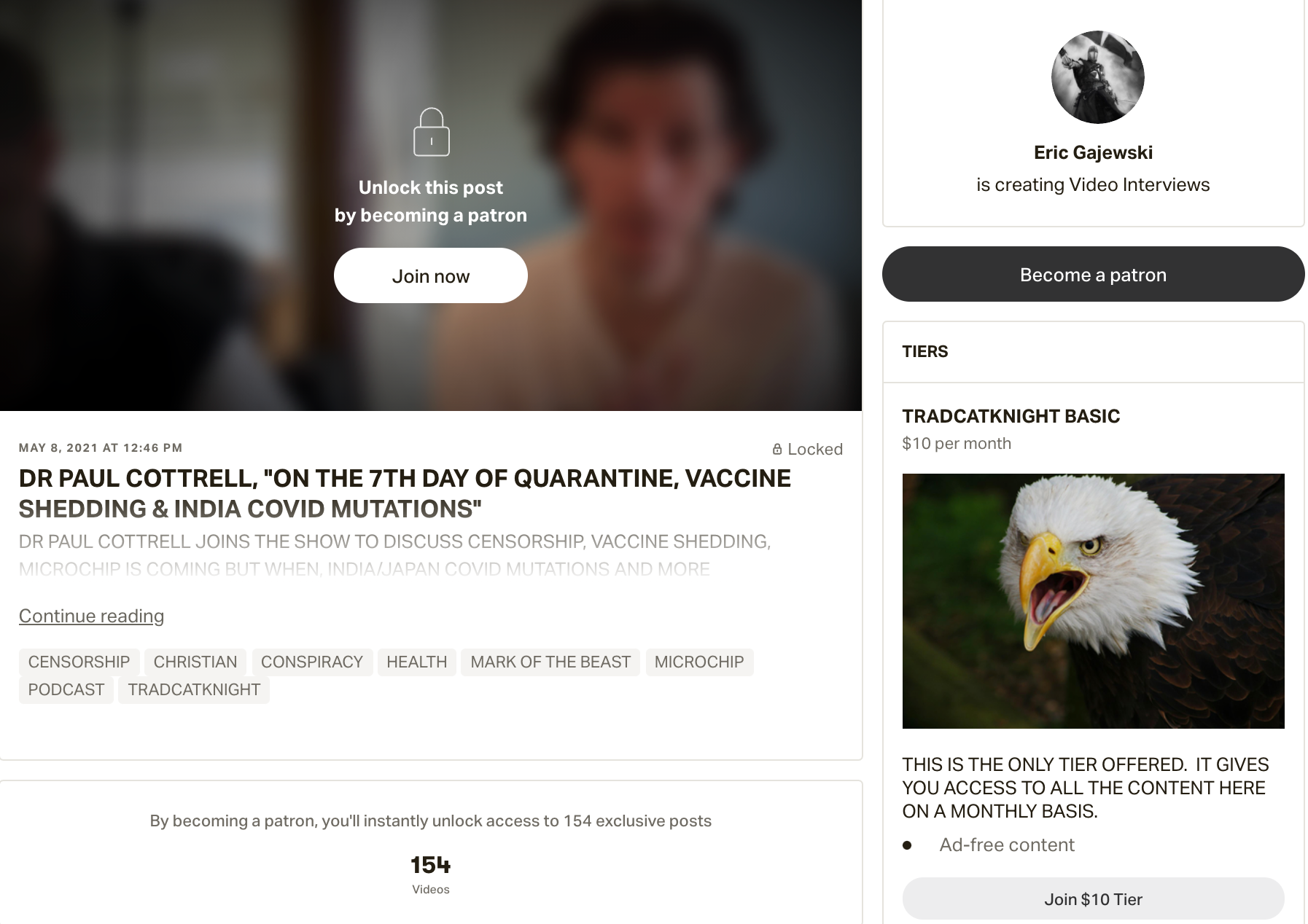
Task: Choose the PODCAST tag
Action: 66,689
